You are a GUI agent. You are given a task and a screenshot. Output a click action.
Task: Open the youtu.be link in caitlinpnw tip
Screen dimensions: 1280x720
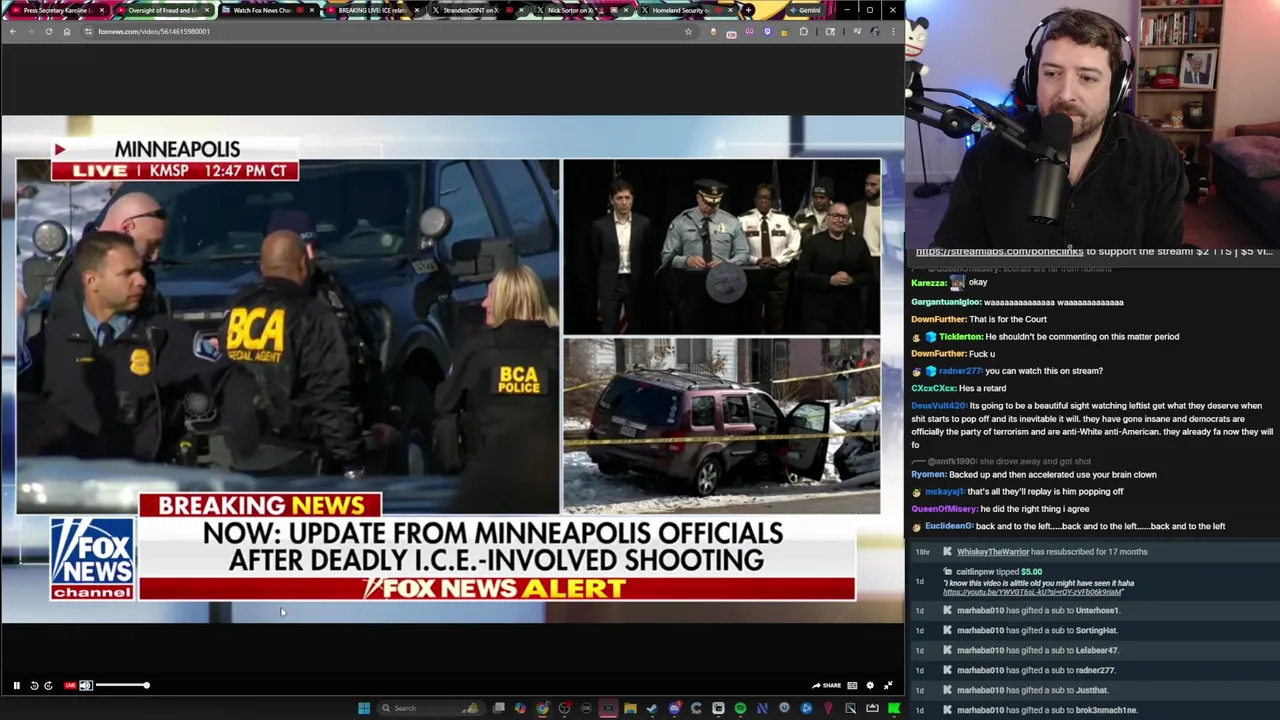[x=1033, y=592]
